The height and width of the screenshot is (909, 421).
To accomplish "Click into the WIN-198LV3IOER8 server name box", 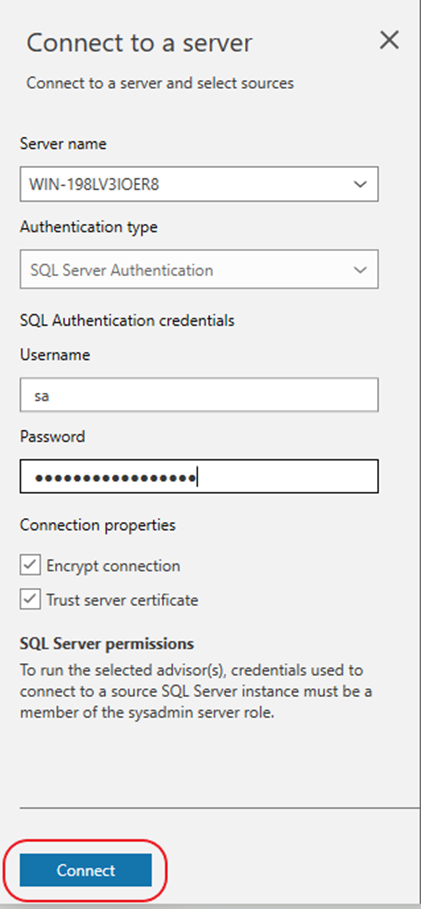I will tap(199, 184).
